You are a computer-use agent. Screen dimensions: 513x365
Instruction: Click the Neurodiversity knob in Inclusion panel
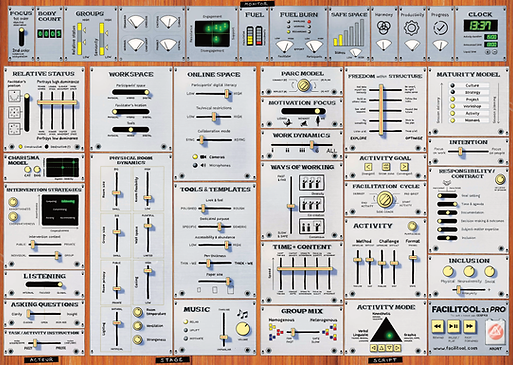tap(469, 271)
